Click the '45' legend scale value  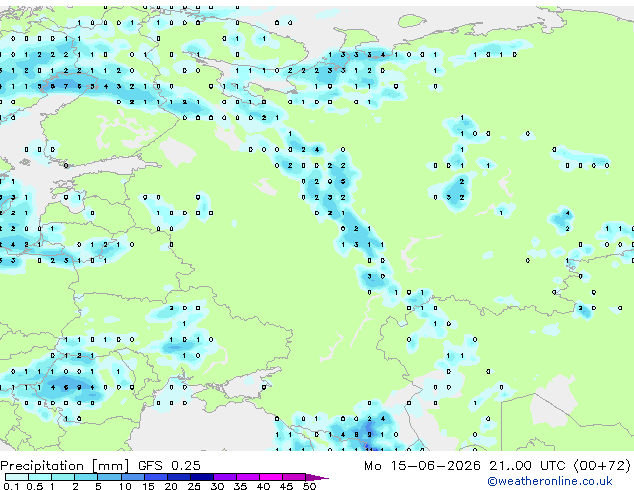coord(286,486)
